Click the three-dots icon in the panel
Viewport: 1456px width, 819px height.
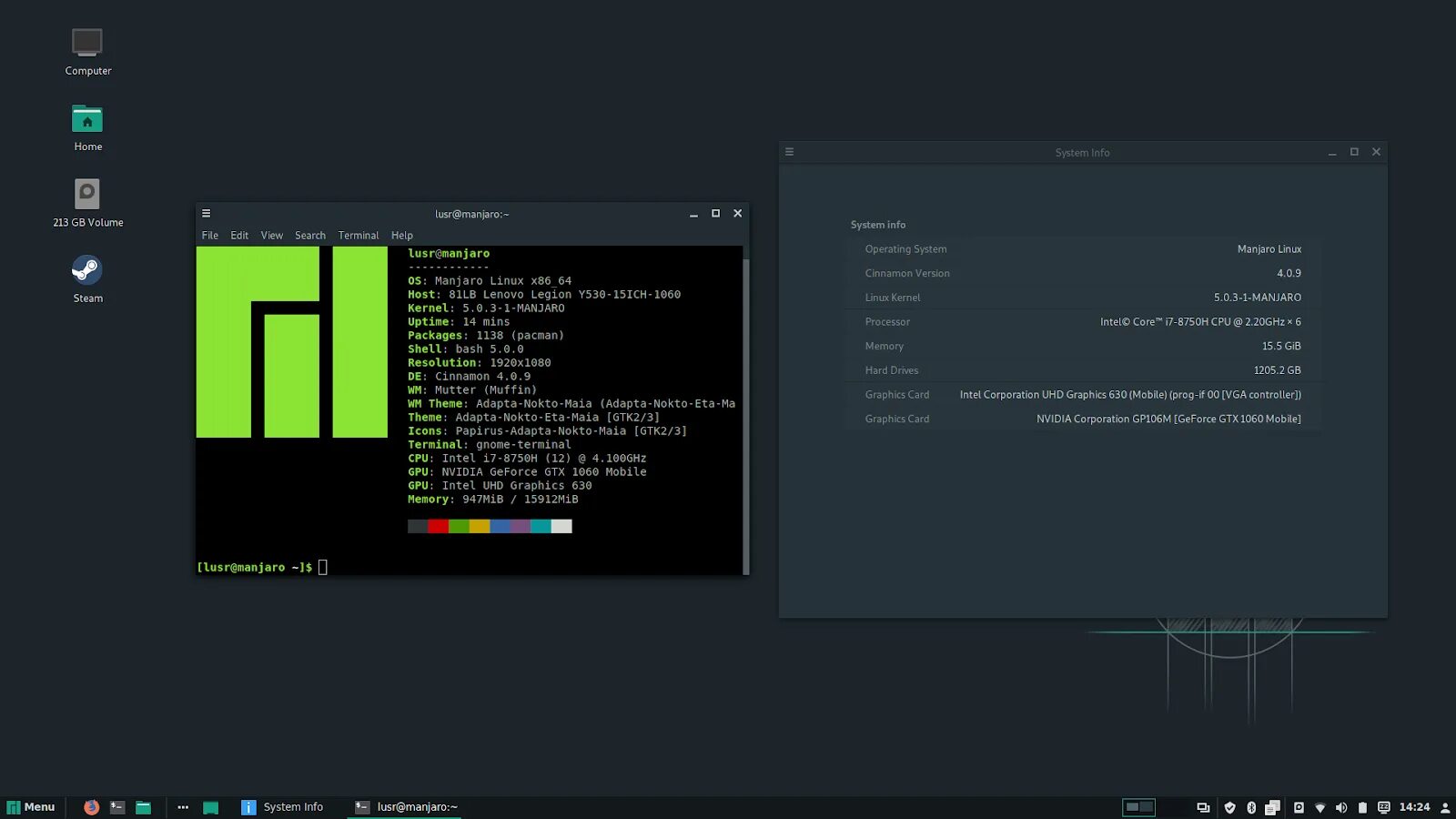click(183, 807)
